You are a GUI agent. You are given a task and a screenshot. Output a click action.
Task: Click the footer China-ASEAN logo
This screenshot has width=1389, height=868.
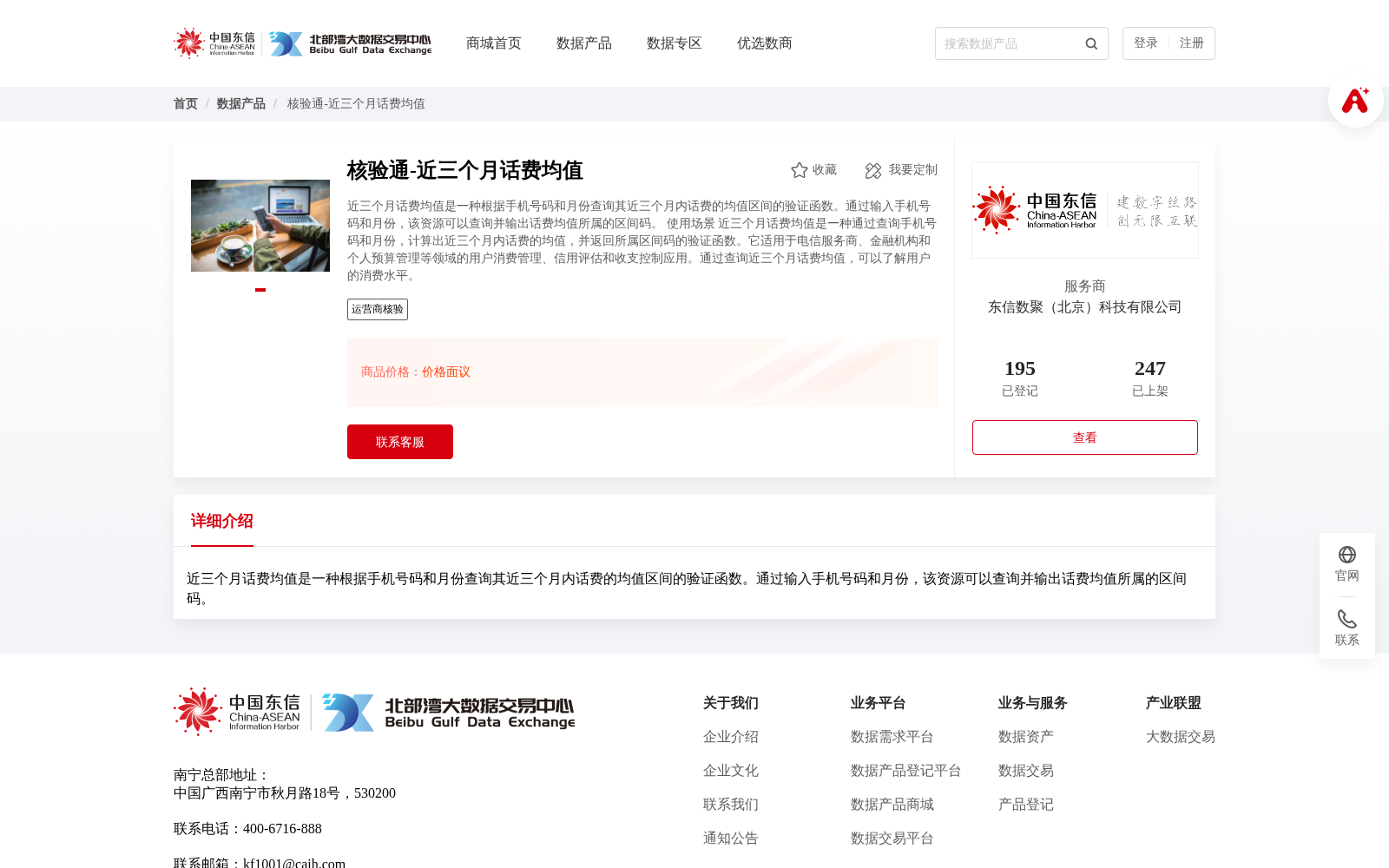point(237,712)
